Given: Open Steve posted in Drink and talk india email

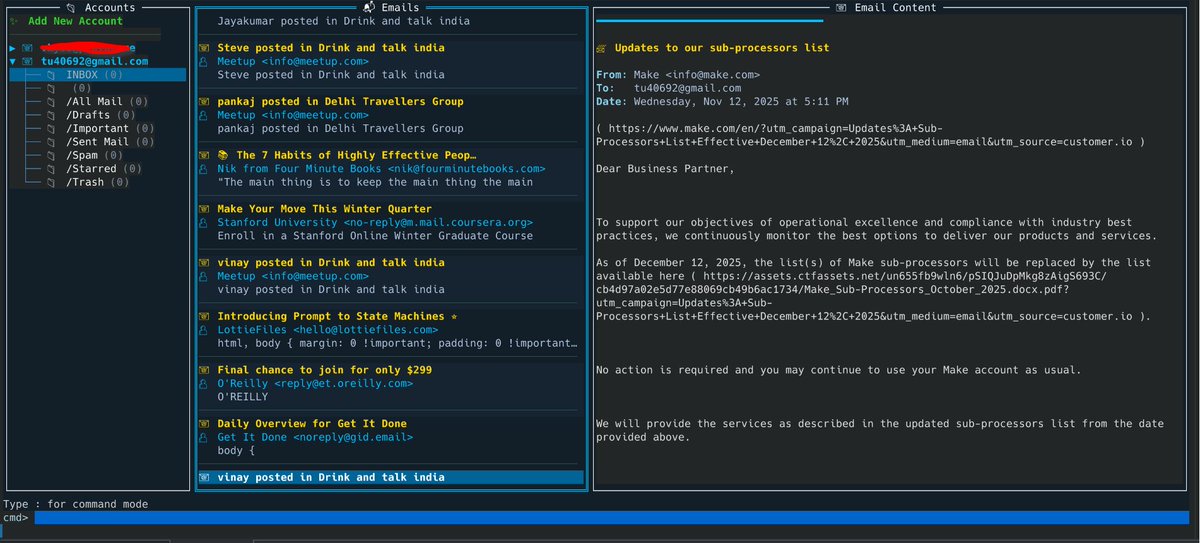Looking at the screenshot, I should point(331,48).
